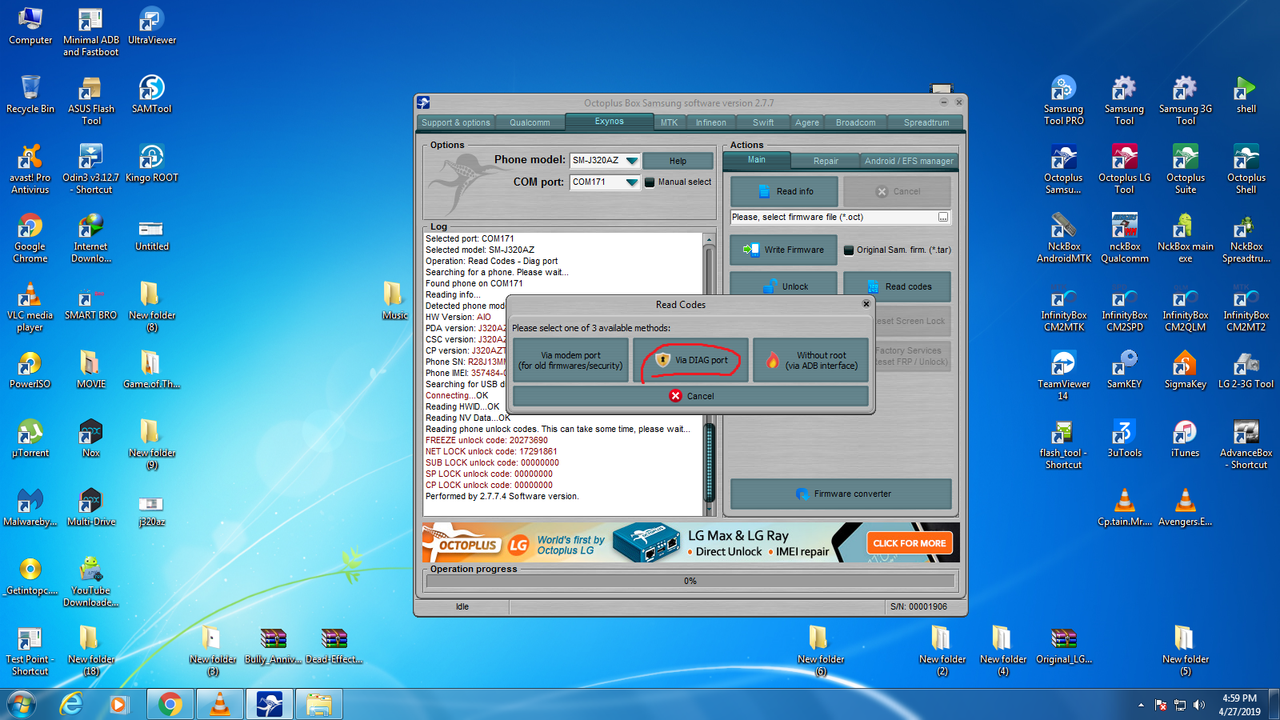Viewport: 1280px width, 720px height.
Task: Select the Samsung 3G Tool icon
Action: (1185, 100)
